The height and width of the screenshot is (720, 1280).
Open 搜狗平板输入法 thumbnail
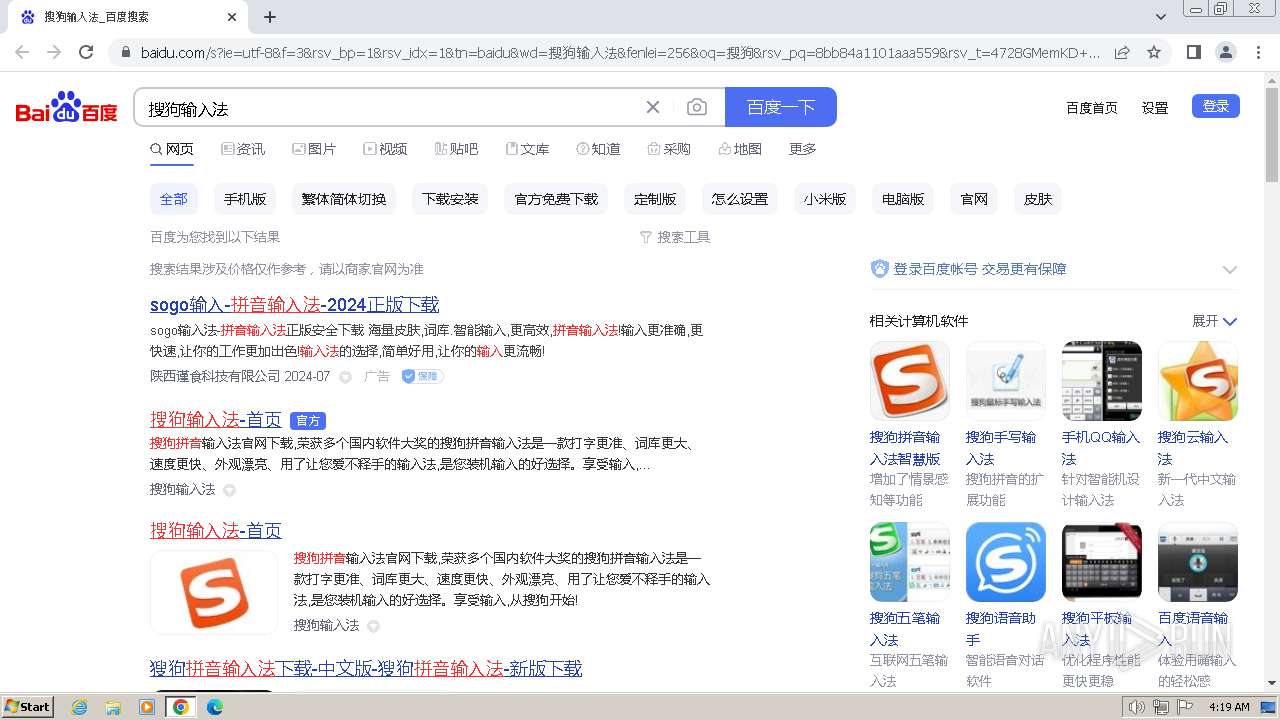pyautogui.click(x=1101, y=561)
